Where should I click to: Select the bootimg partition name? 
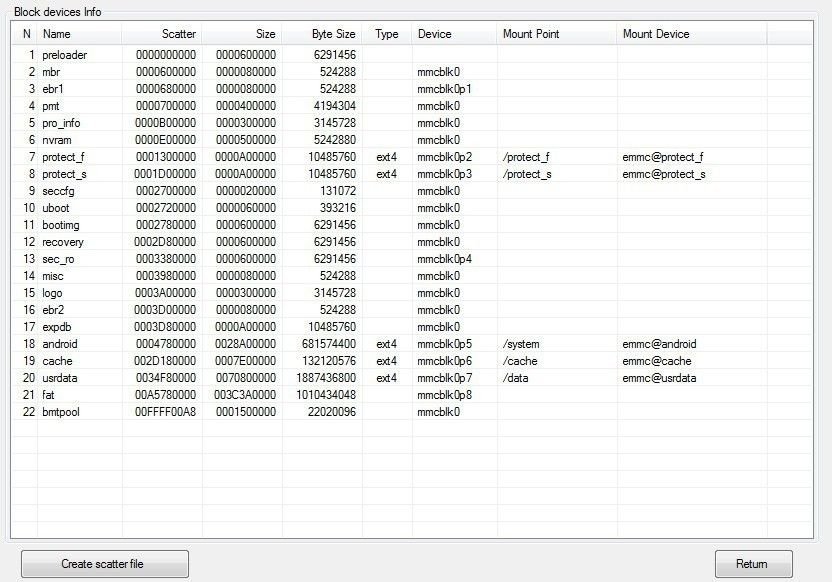tap(61, 225)
